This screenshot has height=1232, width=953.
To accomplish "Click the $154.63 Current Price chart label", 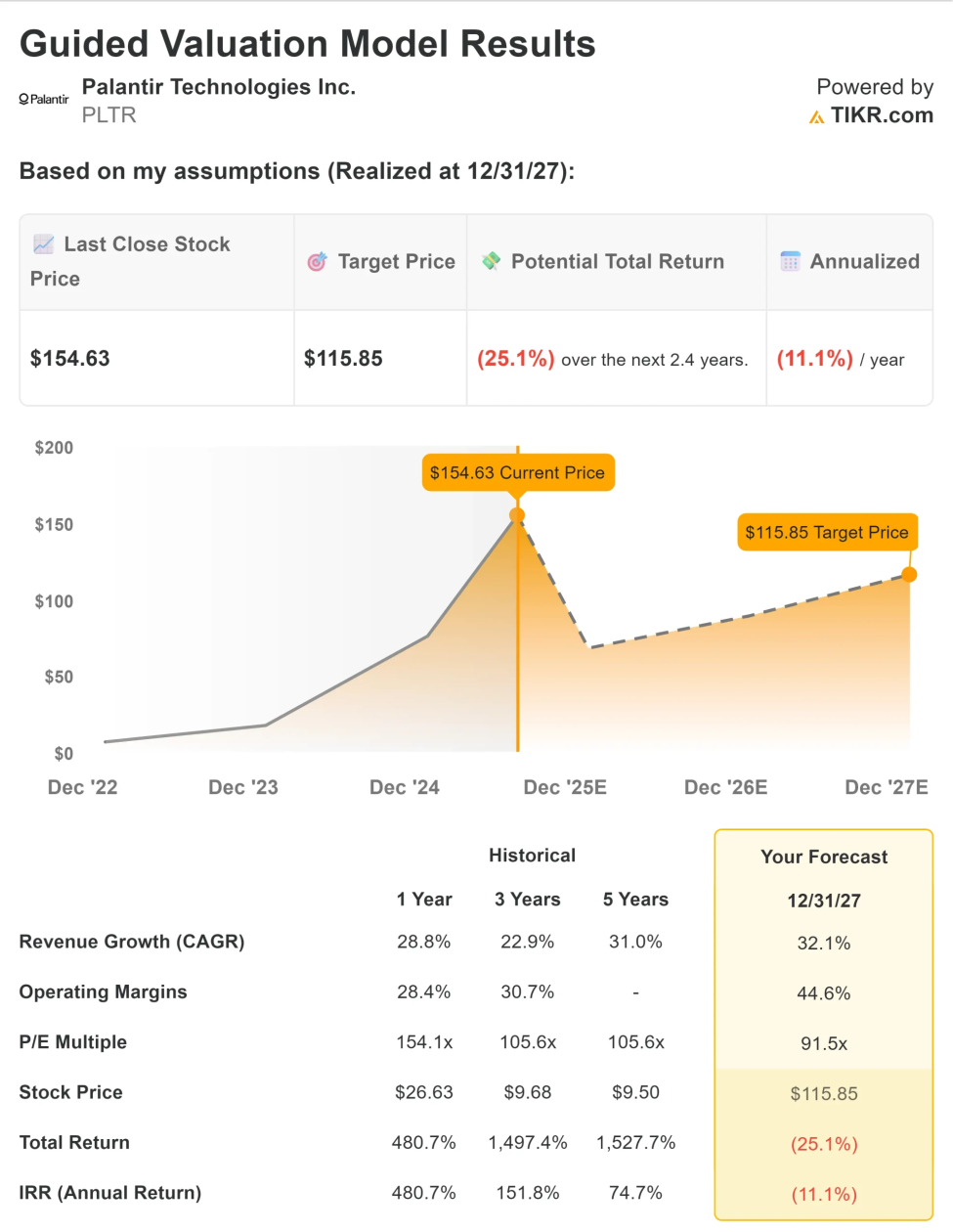I will pos(517,472).
